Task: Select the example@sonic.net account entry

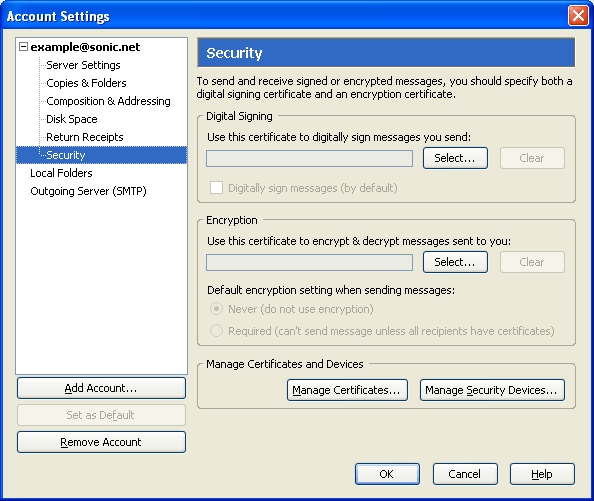Action: pyautogui.click(x=85, y=47)
